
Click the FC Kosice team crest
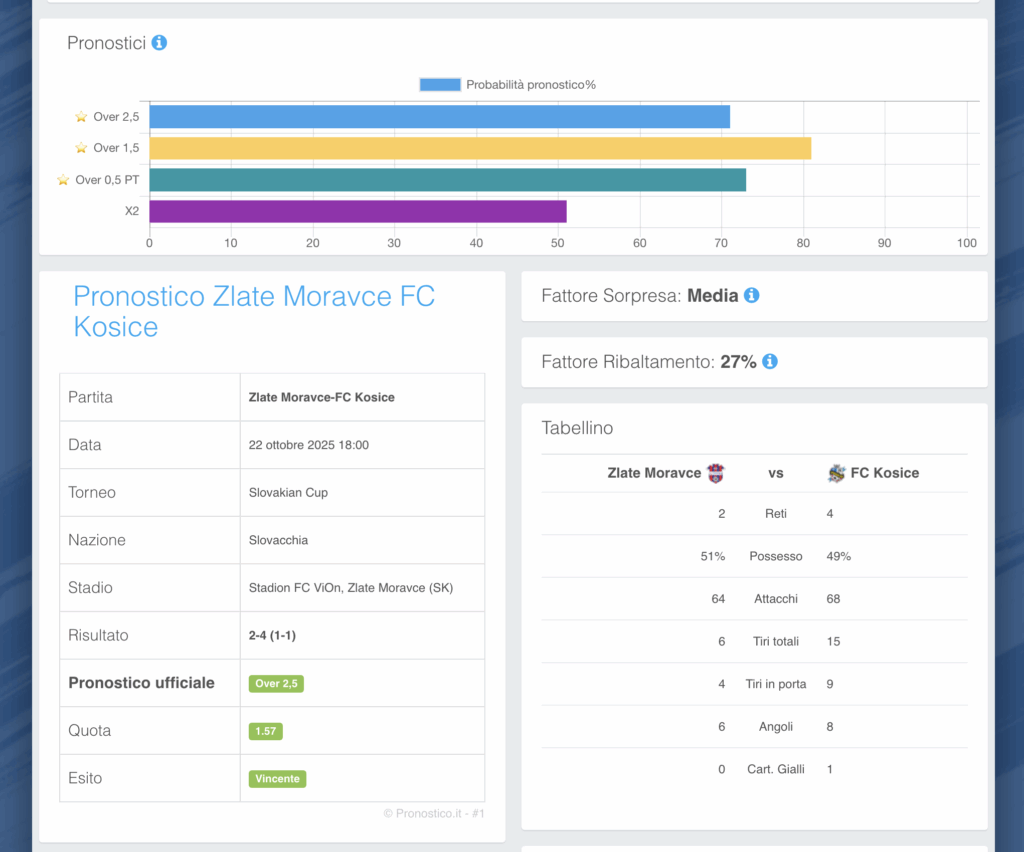[836, 473]
